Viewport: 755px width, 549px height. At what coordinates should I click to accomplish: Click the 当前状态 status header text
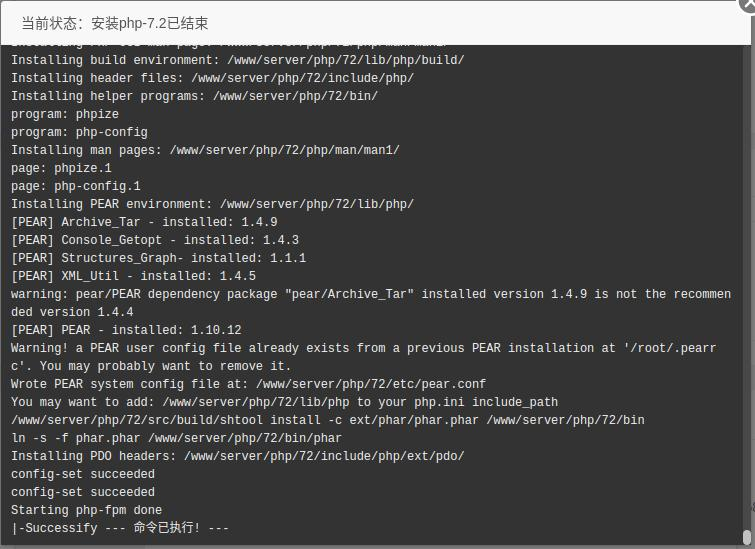click(115, 23)
